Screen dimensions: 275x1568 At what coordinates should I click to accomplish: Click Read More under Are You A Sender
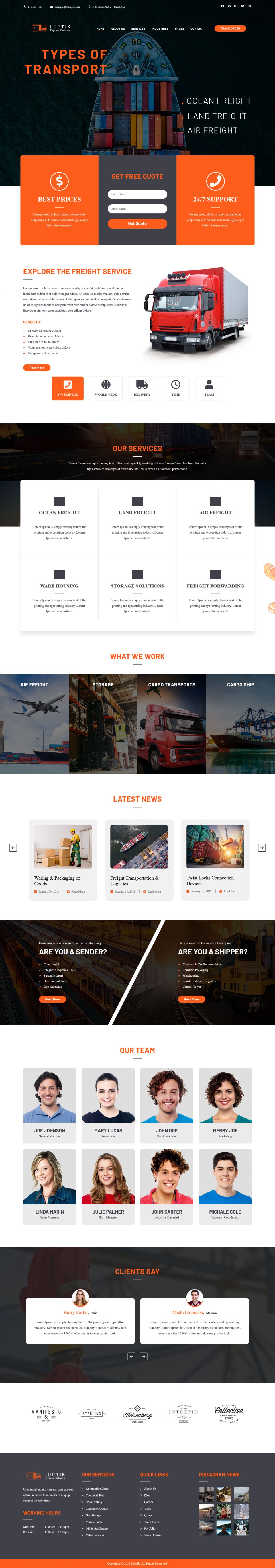pos(52,999)
